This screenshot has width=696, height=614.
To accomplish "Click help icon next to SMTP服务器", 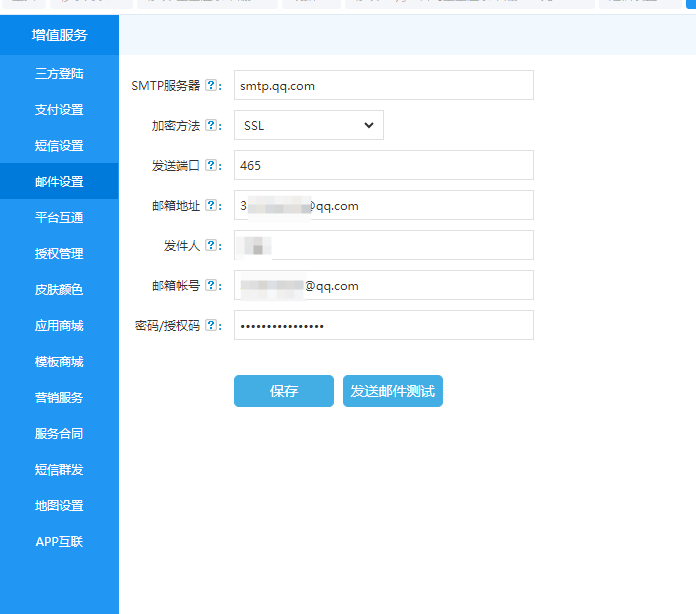I will click(x=211, y=86).
